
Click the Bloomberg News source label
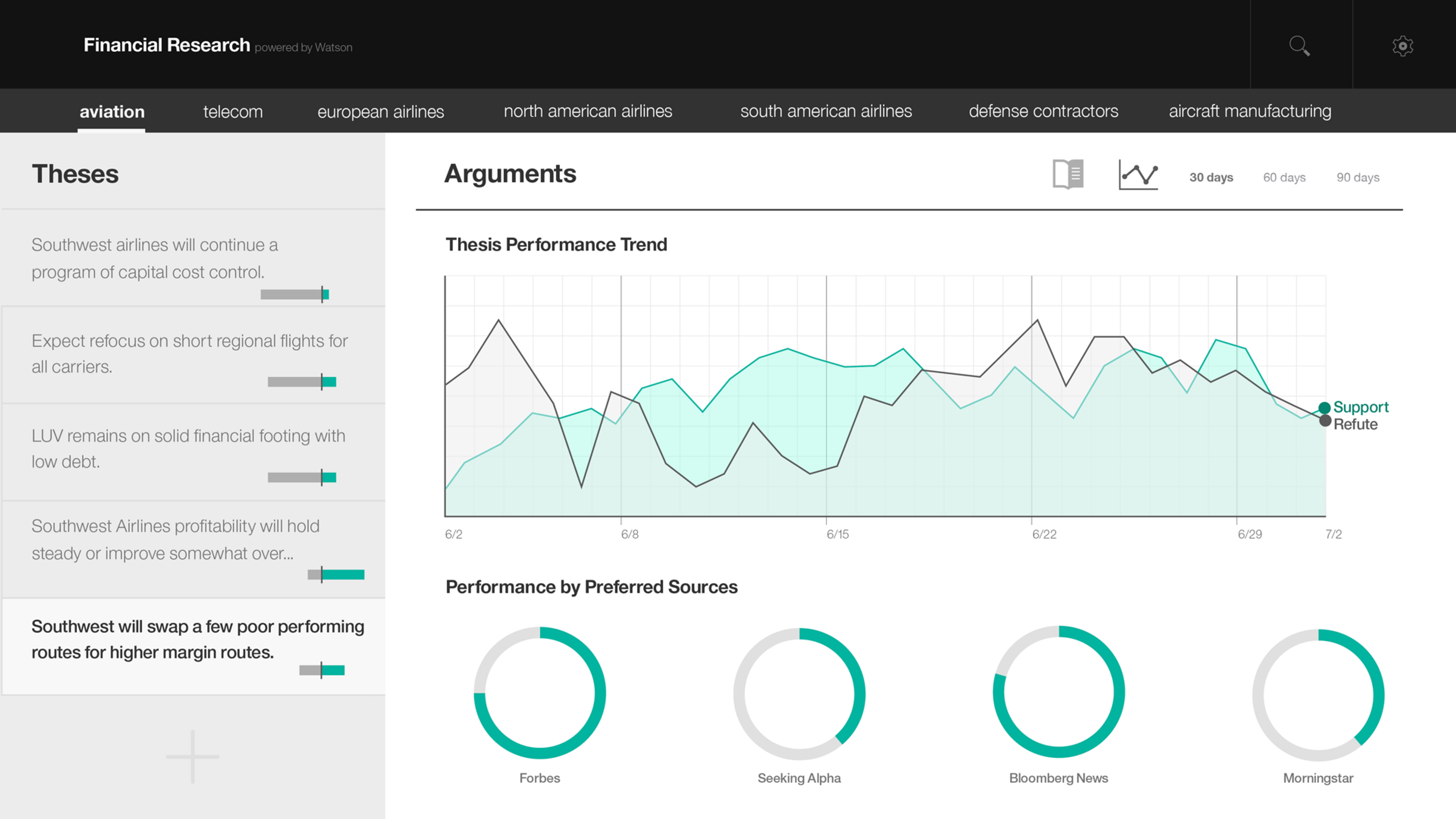tap(1059, 778)
